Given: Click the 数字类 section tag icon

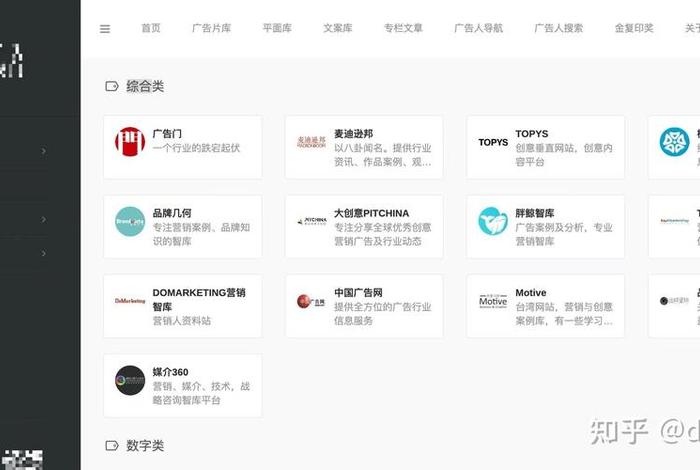Looking at the screenshot, I should point(112,445).
